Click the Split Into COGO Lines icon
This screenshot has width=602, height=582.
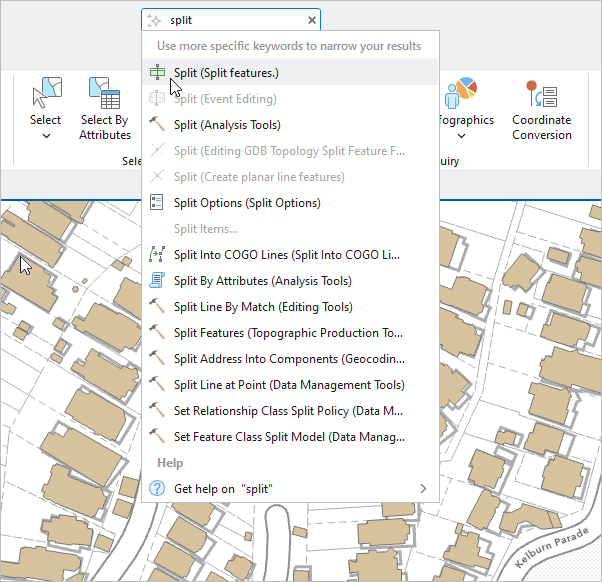tap(157, 255)
